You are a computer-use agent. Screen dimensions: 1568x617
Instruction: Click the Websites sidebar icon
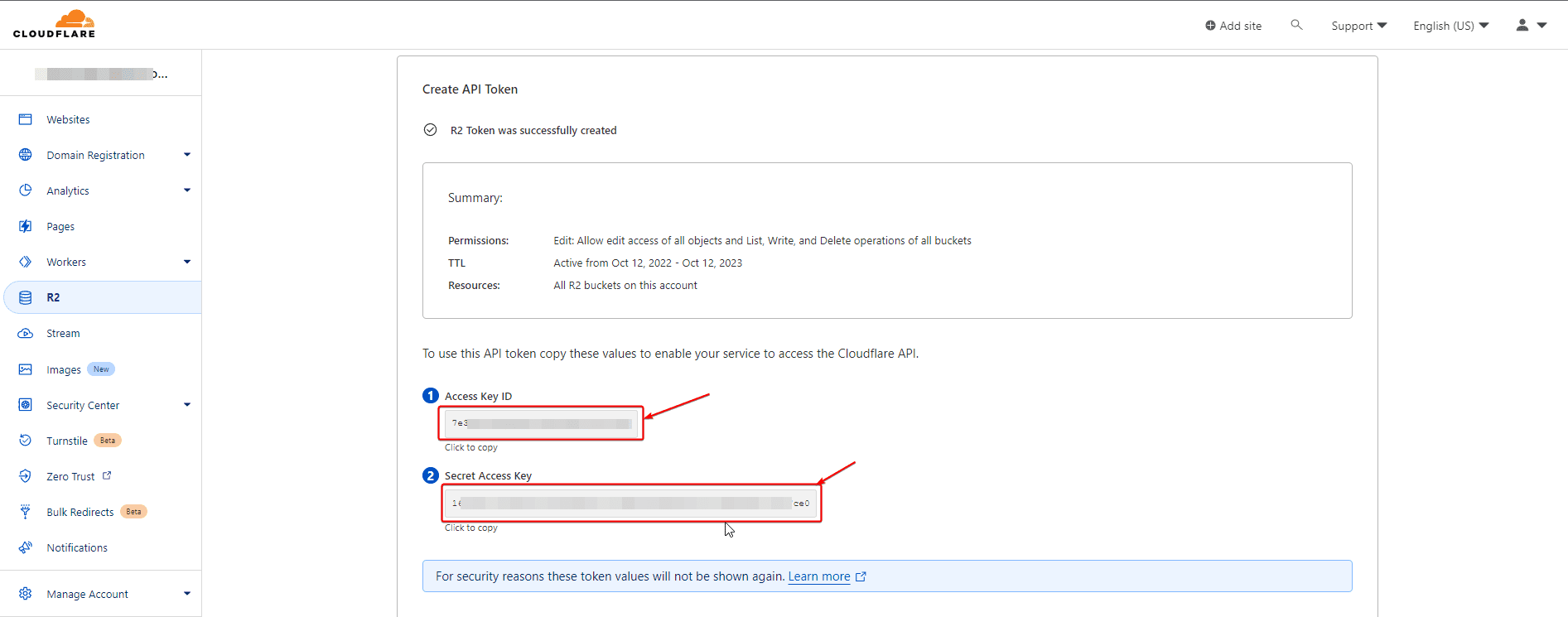click(26, 119)
